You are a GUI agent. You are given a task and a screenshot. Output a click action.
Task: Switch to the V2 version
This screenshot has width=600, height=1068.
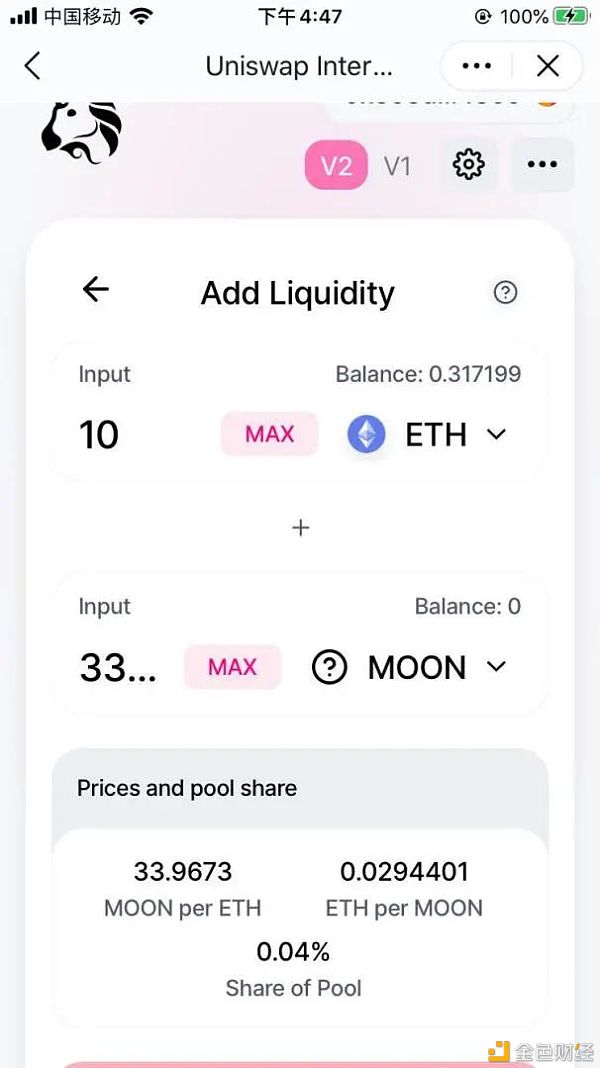coord(336,165)
